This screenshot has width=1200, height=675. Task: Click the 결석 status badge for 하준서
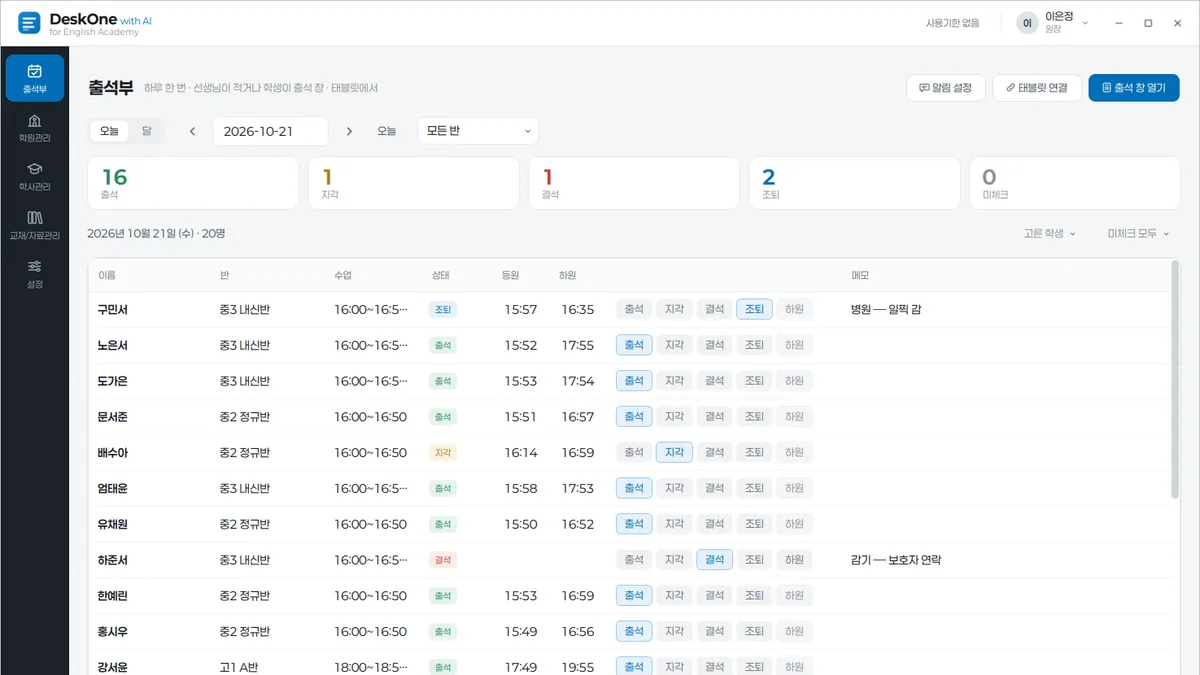tap(443, 560)
